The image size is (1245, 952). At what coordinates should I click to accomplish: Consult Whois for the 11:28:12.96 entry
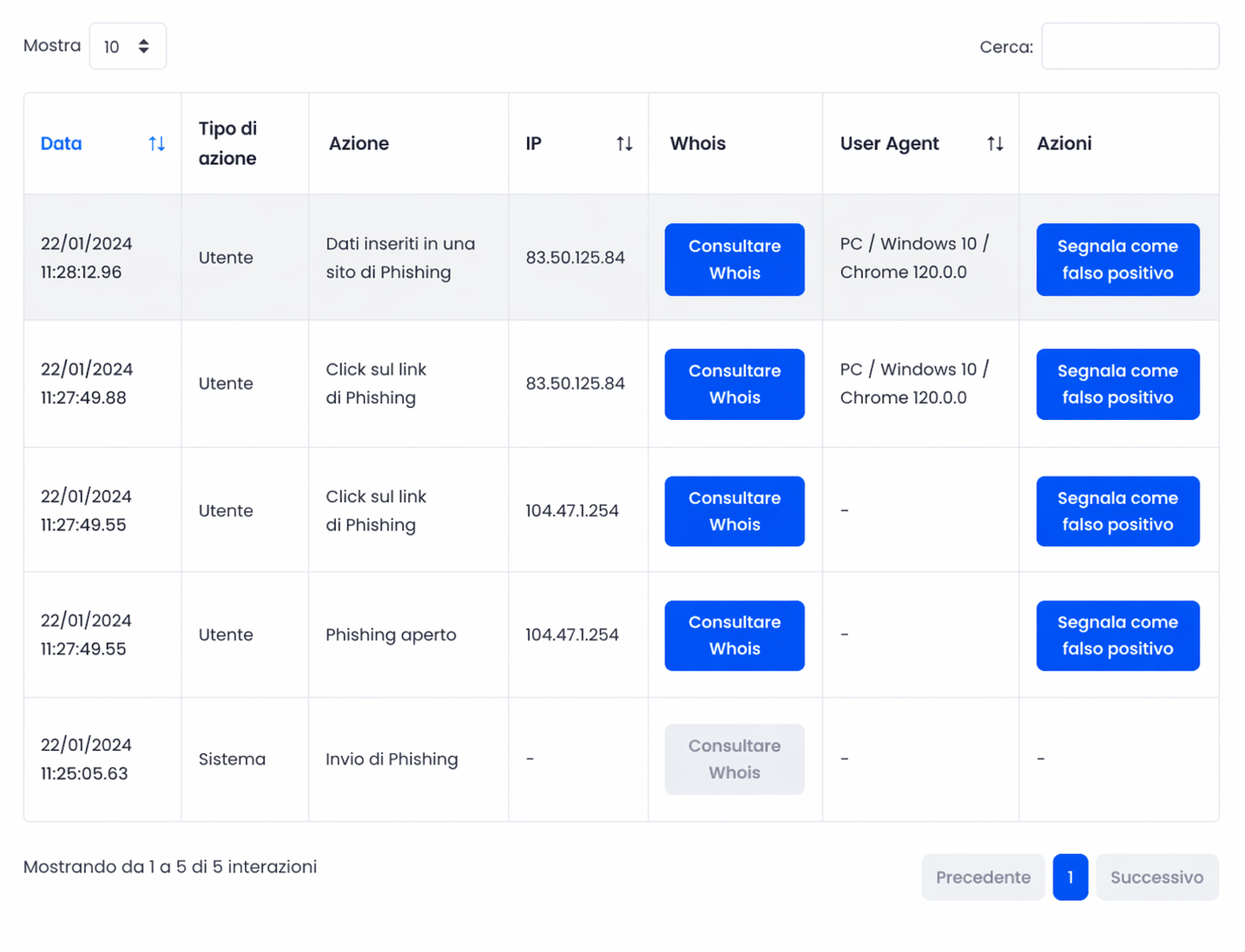pyautogui.click(x=734, y=259)
